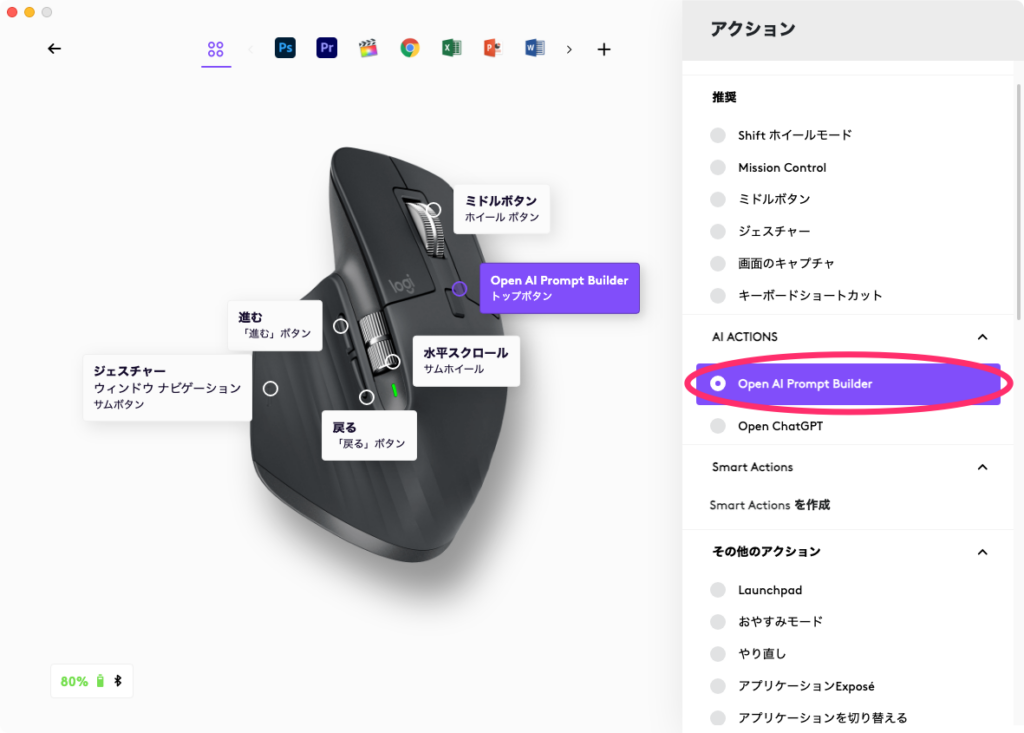Viewport: 1024px width, 733px height.
Task: Click the Bluetooth connection icon
Action: 118,681
